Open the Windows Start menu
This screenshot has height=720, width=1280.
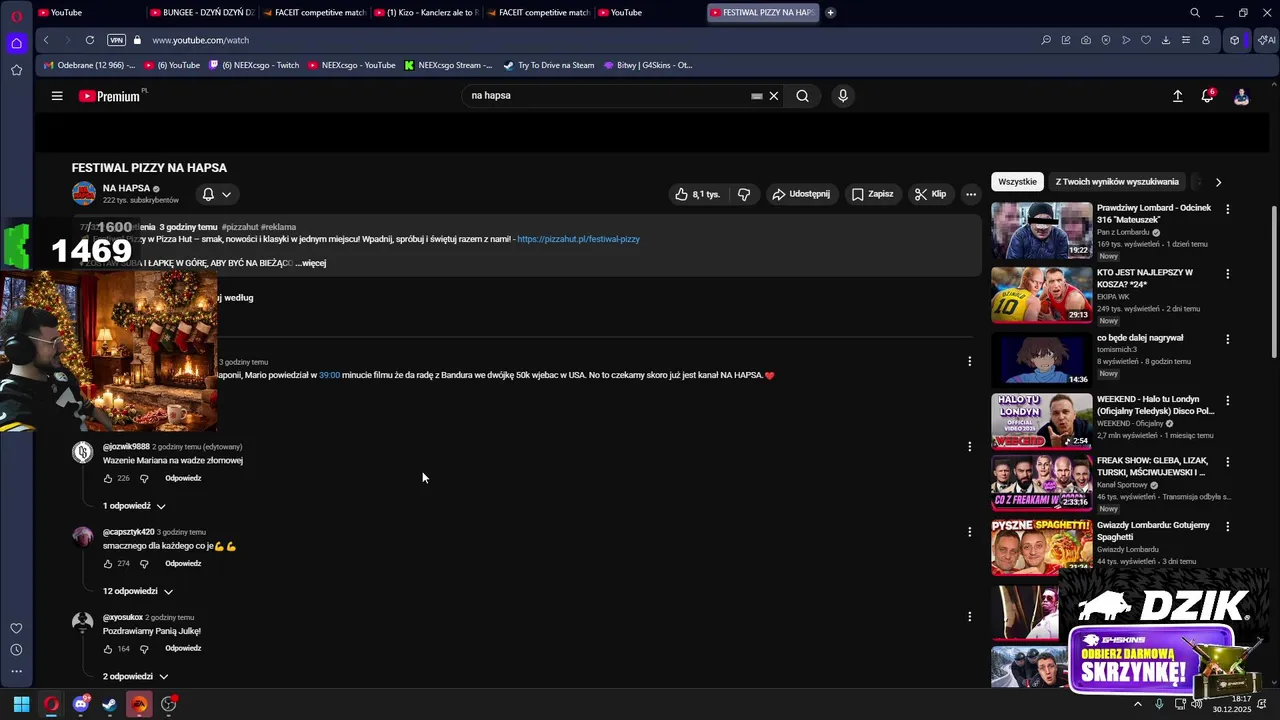click(x=21, y=704)
